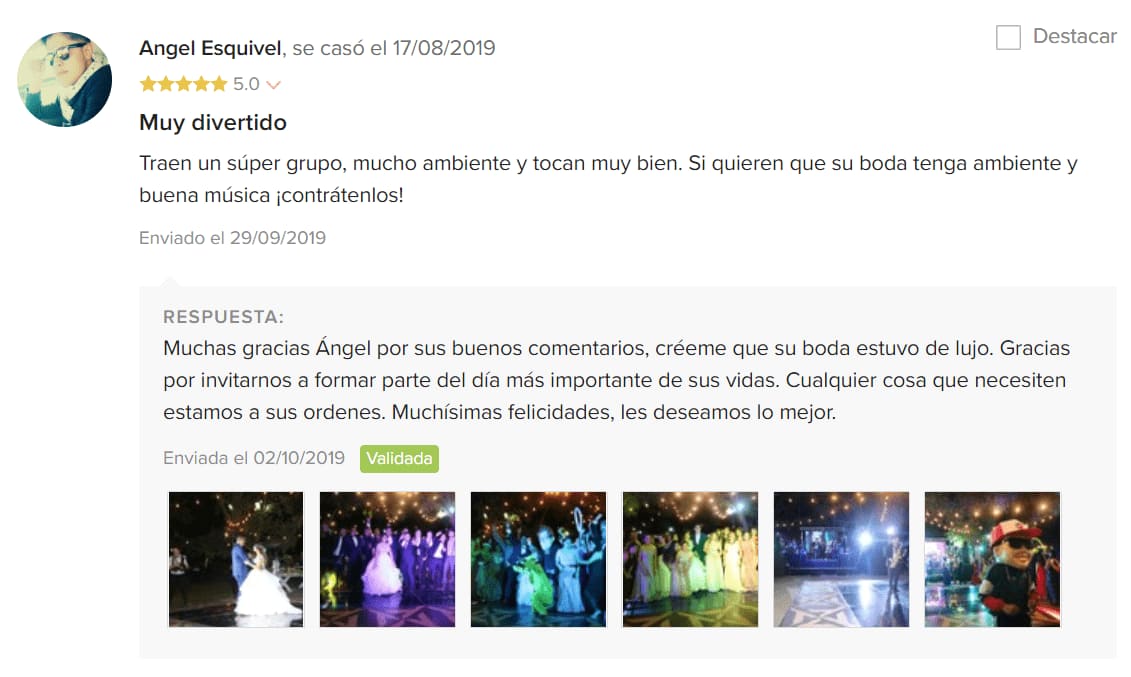
Task: Open the purple-lit dance floor photo
Action: coord(387,559)
